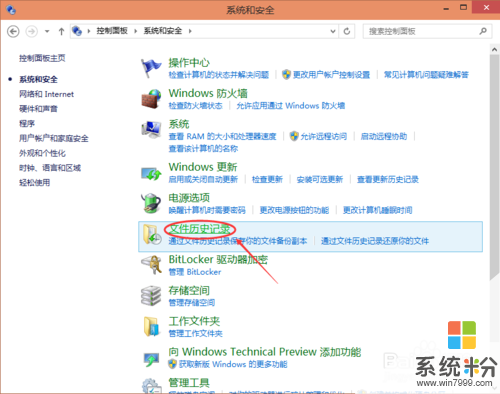Click 常见计算机问题疑难解答 link
This screenshot has width=500, height=394.
pyautogui.click(x=426, y=74)
